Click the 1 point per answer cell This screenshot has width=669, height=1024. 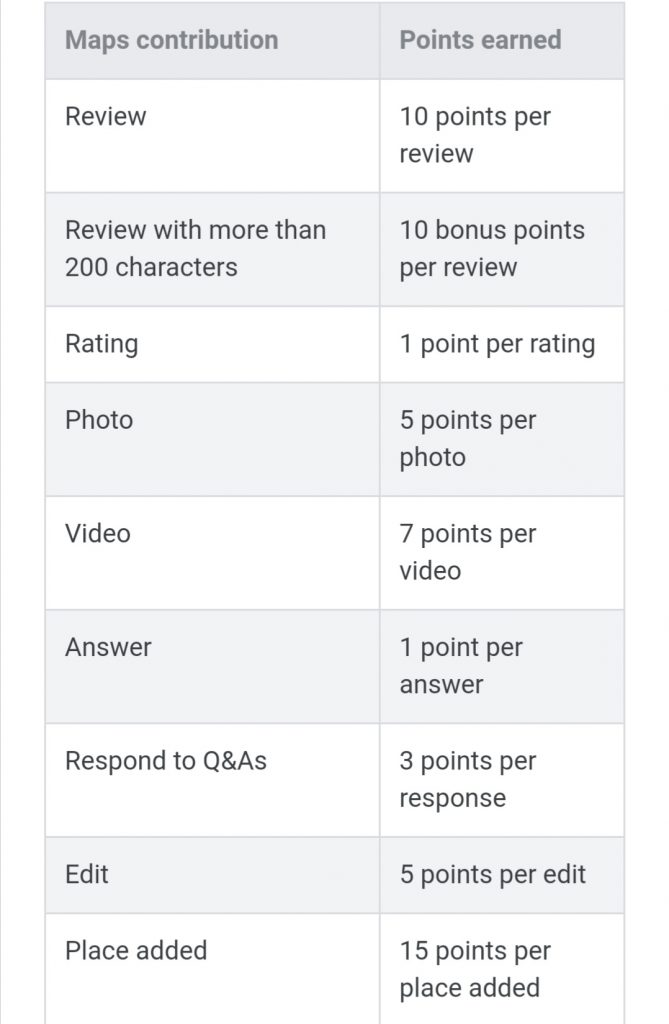461,665
